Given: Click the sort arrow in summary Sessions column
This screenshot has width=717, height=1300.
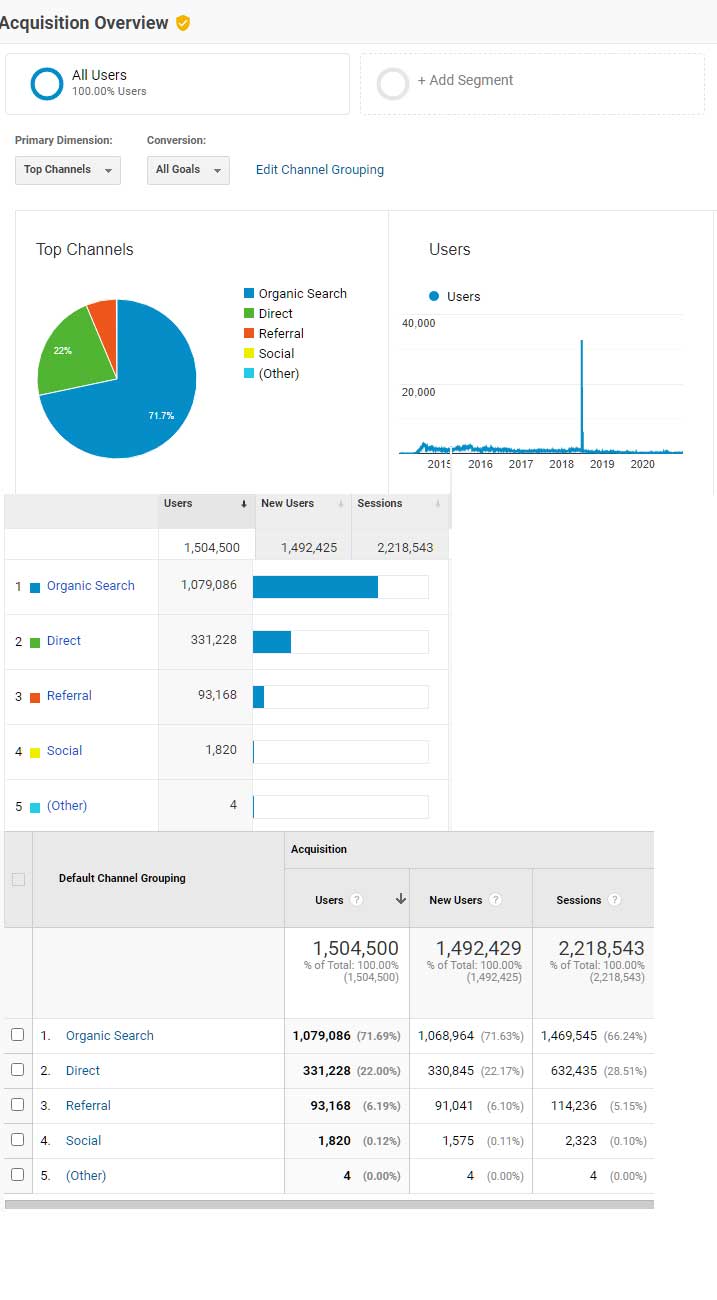Looking at the screenshot, I should (438, 504).
